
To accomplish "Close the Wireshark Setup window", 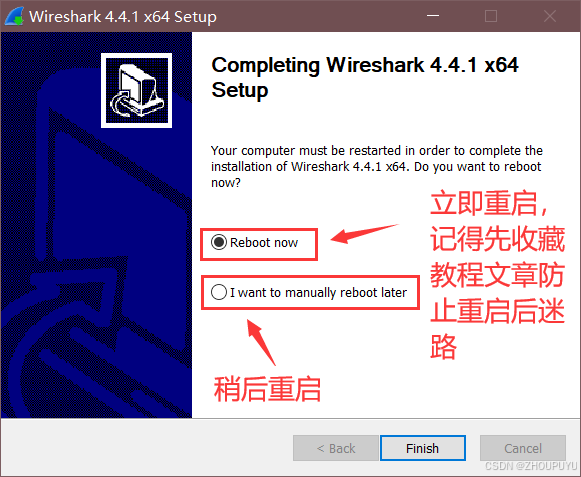I will pyautogui.click(x=550, y=16).
